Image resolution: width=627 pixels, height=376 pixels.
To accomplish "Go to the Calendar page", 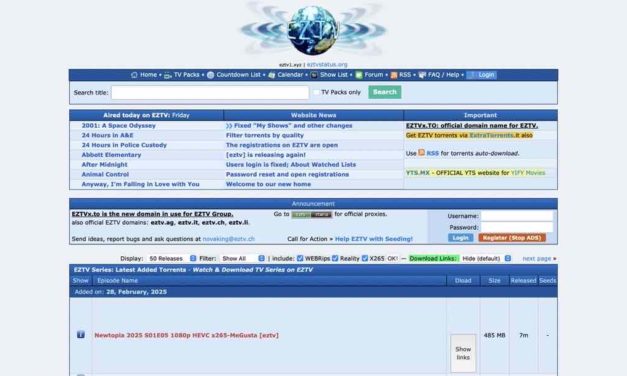I will pyautogui.click(x=290, y=75).
